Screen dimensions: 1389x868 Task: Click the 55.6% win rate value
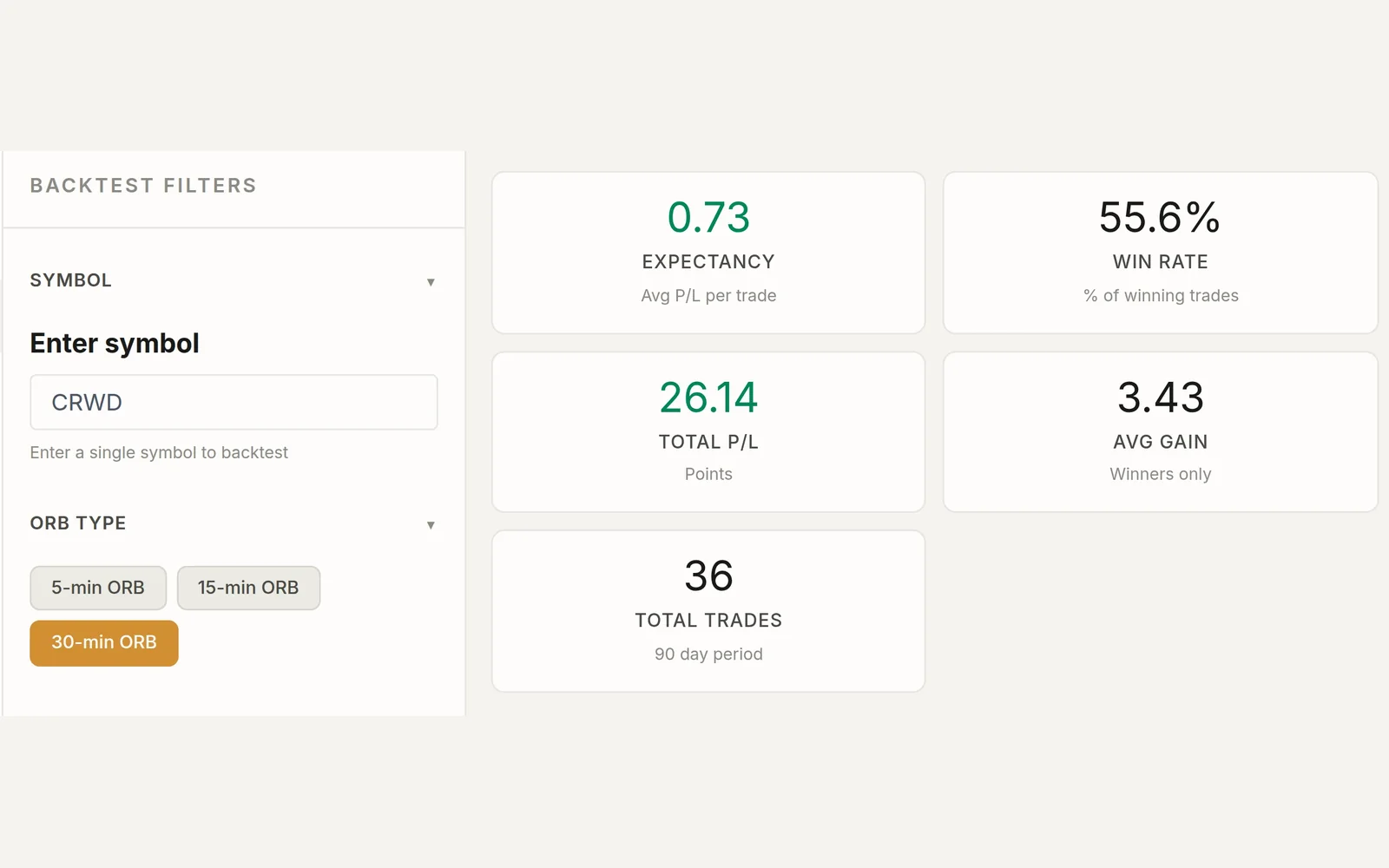(x=1160, y=217)
